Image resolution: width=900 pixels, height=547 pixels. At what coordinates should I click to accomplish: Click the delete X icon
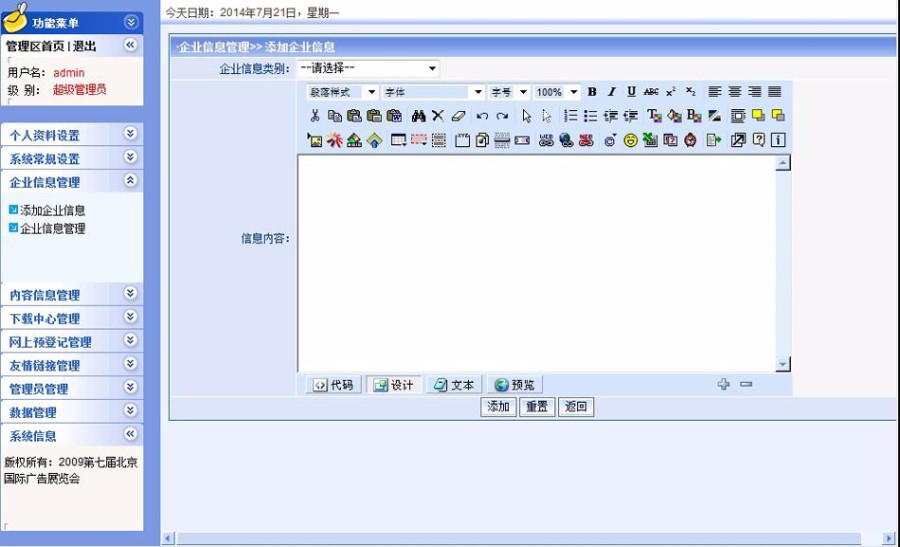(x=438, y=116)
